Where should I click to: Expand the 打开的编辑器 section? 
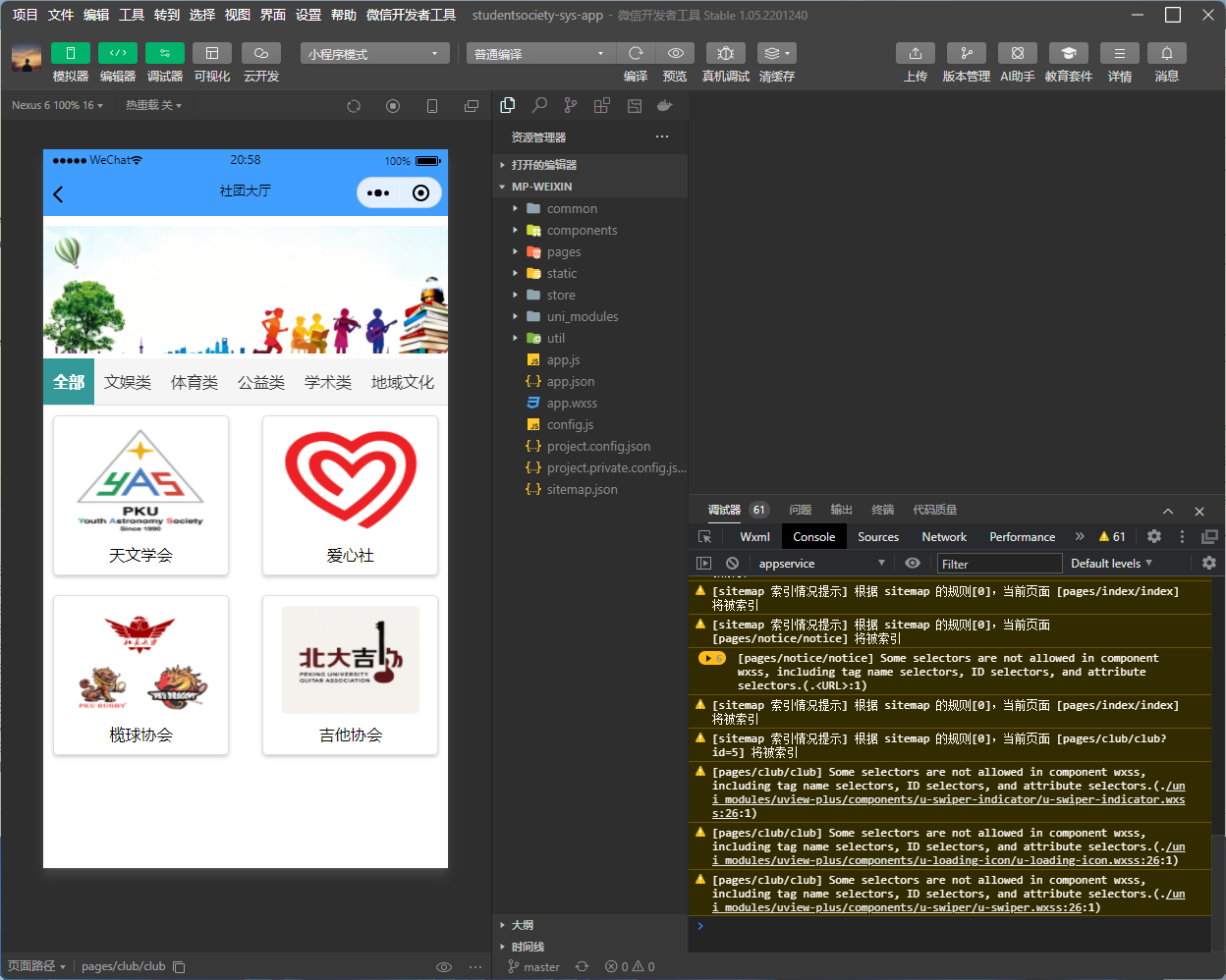tap(589, 165)
